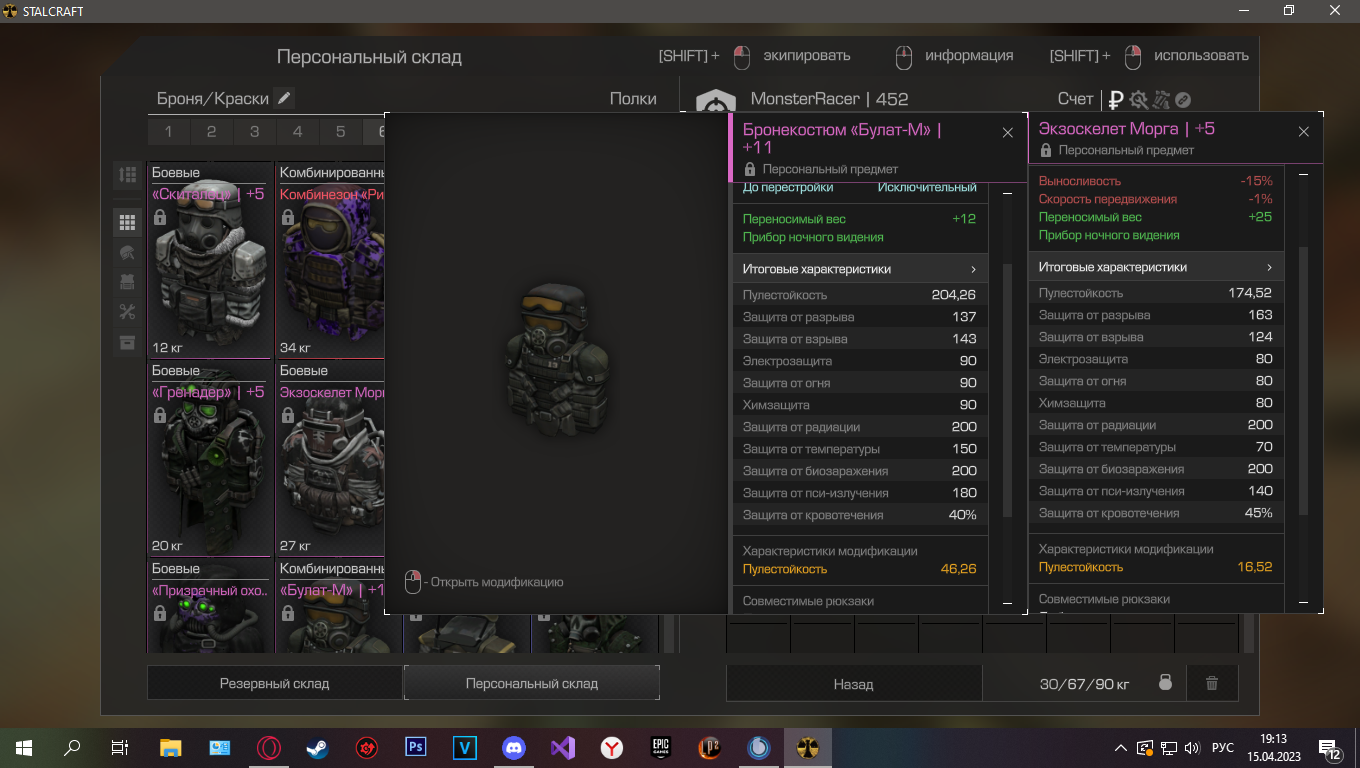Open Visual Studio from the taskbar

tap(562, 747)
